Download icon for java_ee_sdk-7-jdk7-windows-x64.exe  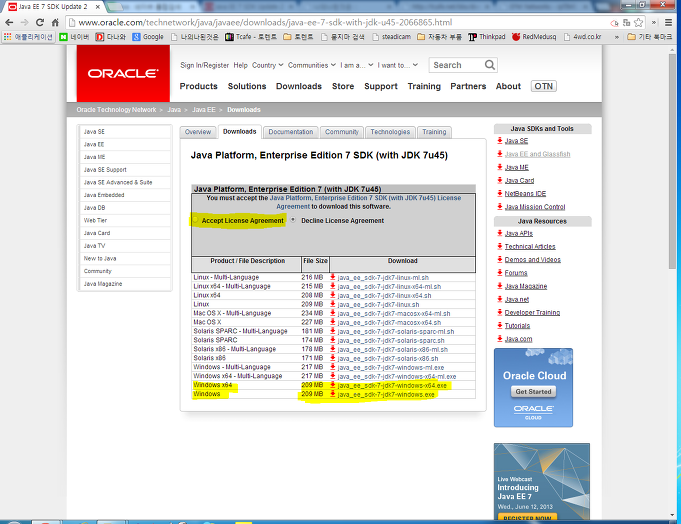[333, 385]
